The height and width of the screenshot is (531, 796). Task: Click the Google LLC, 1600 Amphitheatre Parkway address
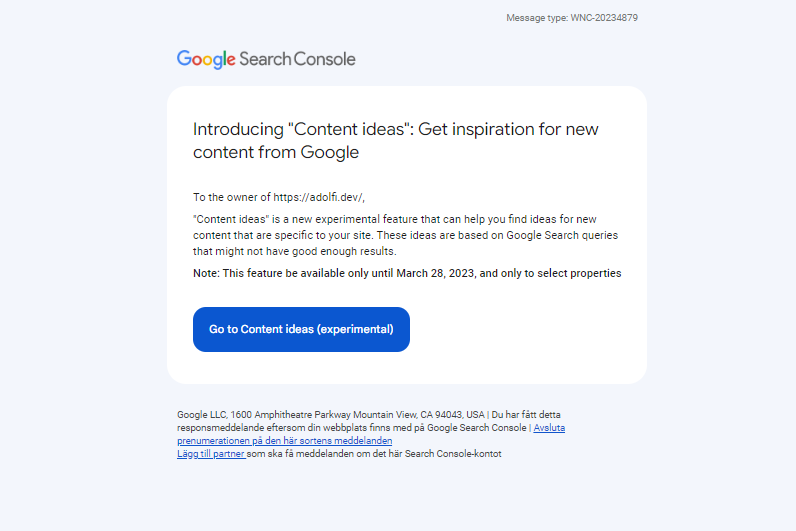click(264, 414)
